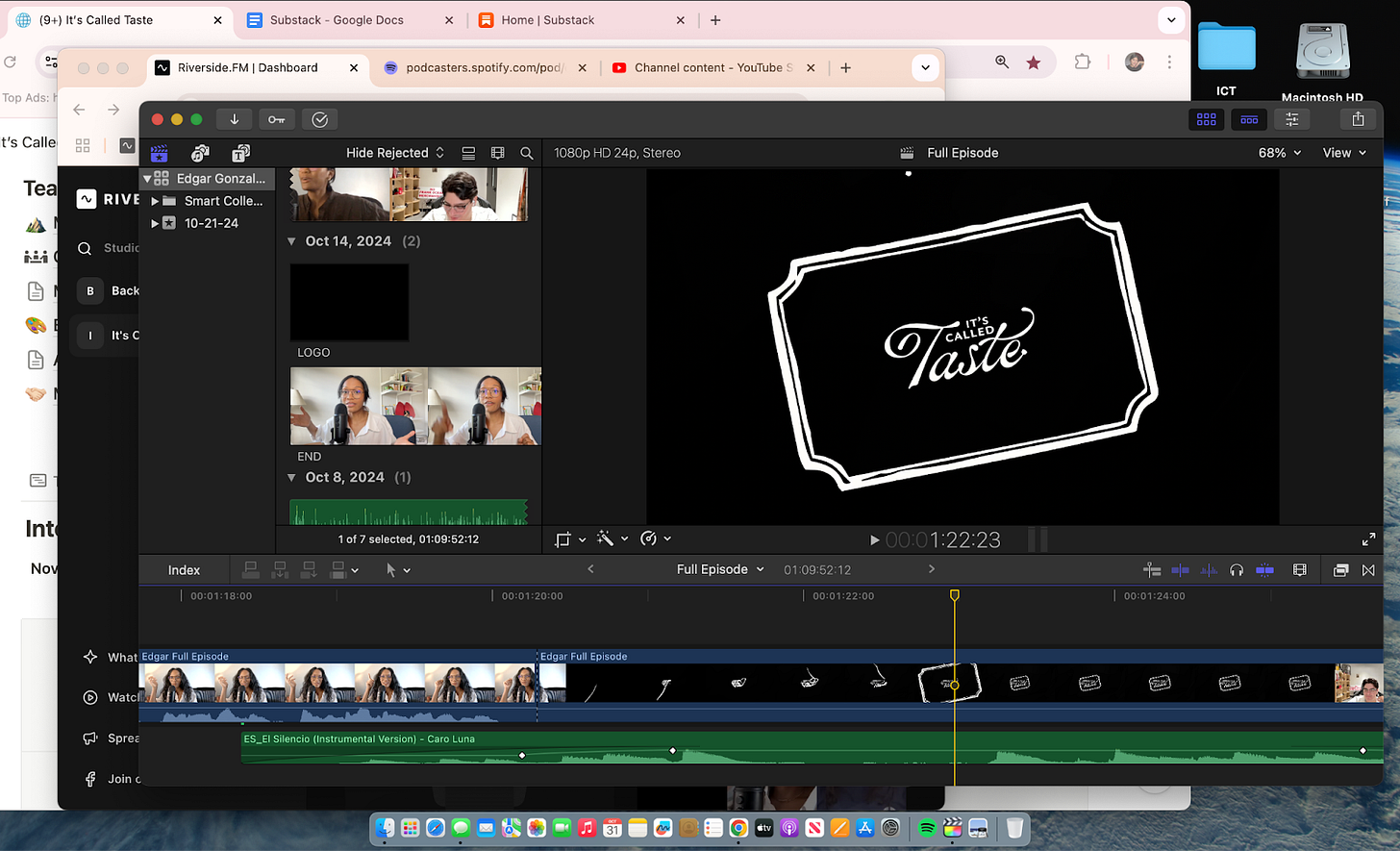This screenshot has width=1400, height=851.
Task: Show the Libraries sidebar clapper icon
Action: pyautogui.click(x=160, y=153)
